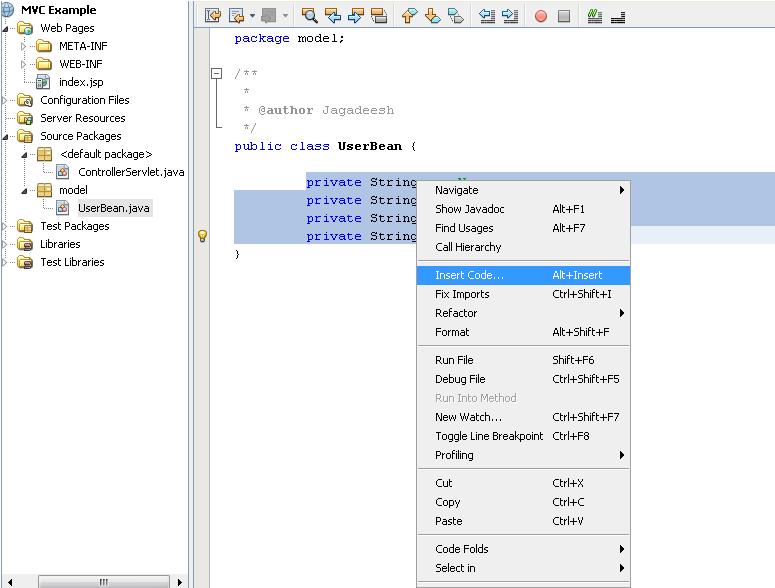Click the model package icon

pos(44,190)
